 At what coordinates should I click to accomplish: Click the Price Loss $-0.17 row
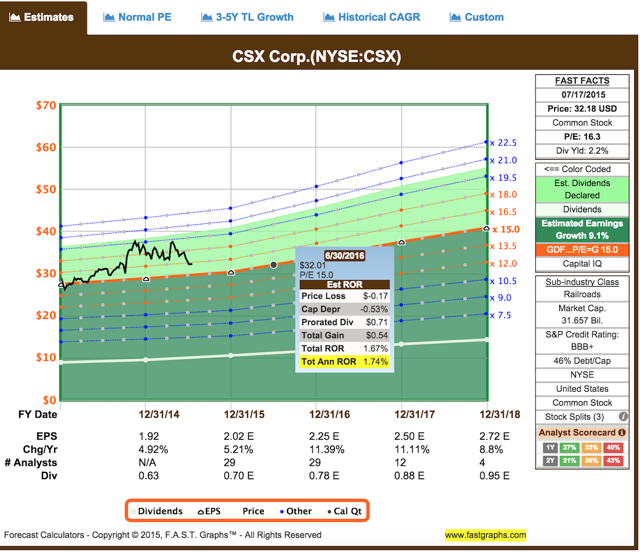click(344, 296)
